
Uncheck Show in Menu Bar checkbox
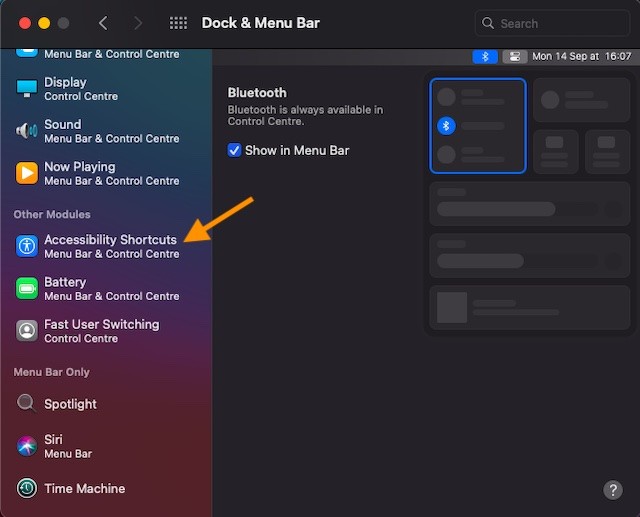234,150
